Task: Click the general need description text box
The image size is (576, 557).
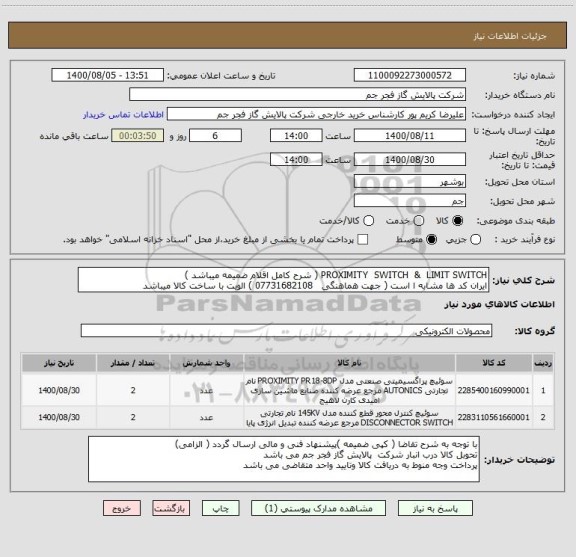Action: coord(283,280)
